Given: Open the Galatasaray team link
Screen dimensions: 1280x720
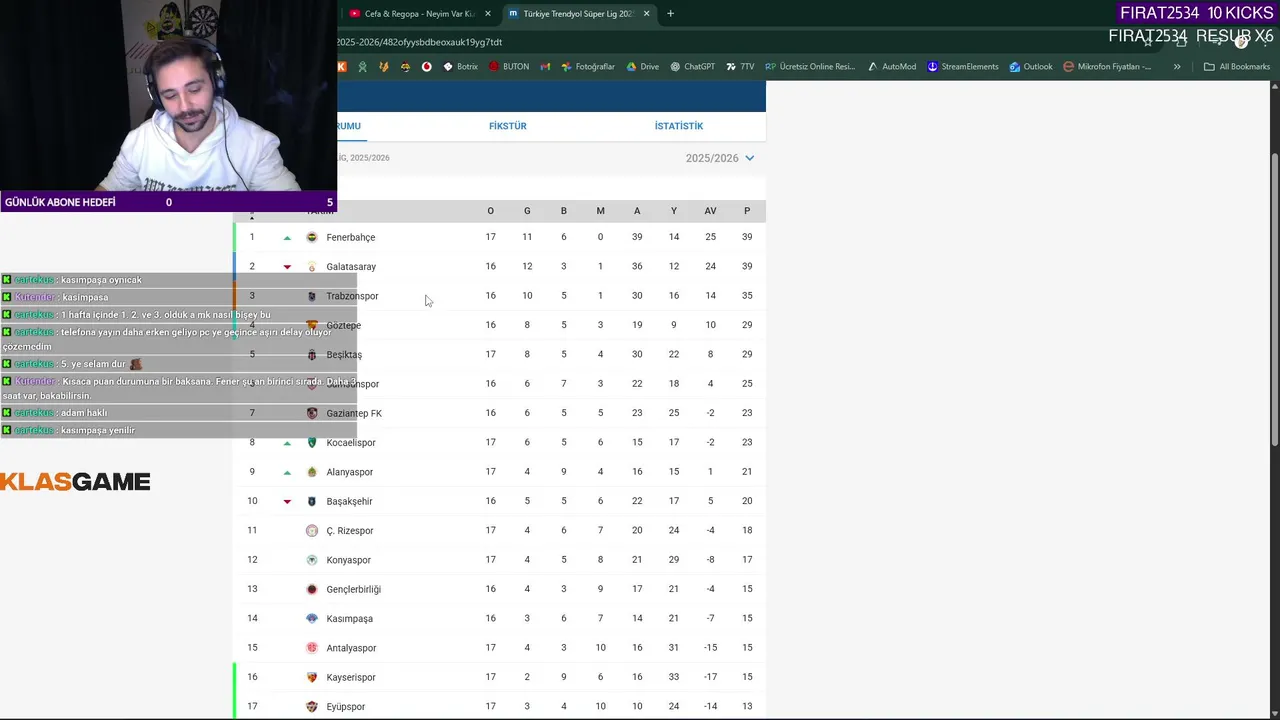Looking at the screenshot, I should pyautogui.click(x=351, y=267).
